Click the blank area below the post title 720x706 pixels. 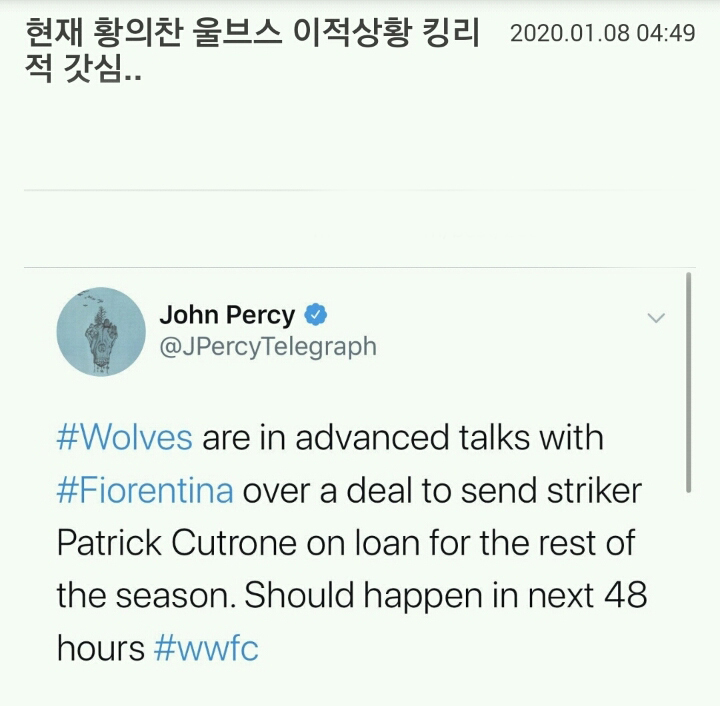click(x=360, y=138)
